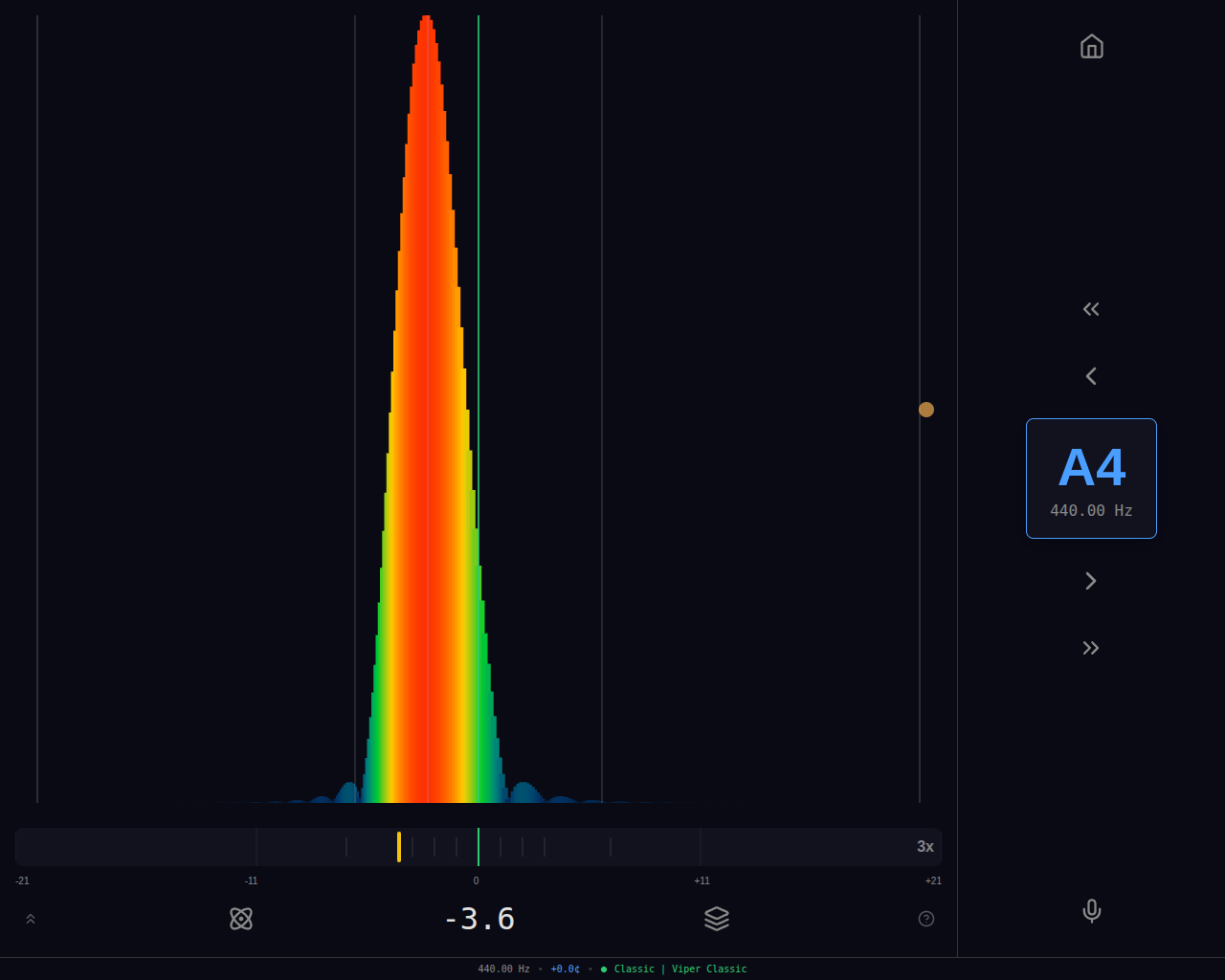
Task: Click the 3x zoom indicator
Action: (924, 846)
